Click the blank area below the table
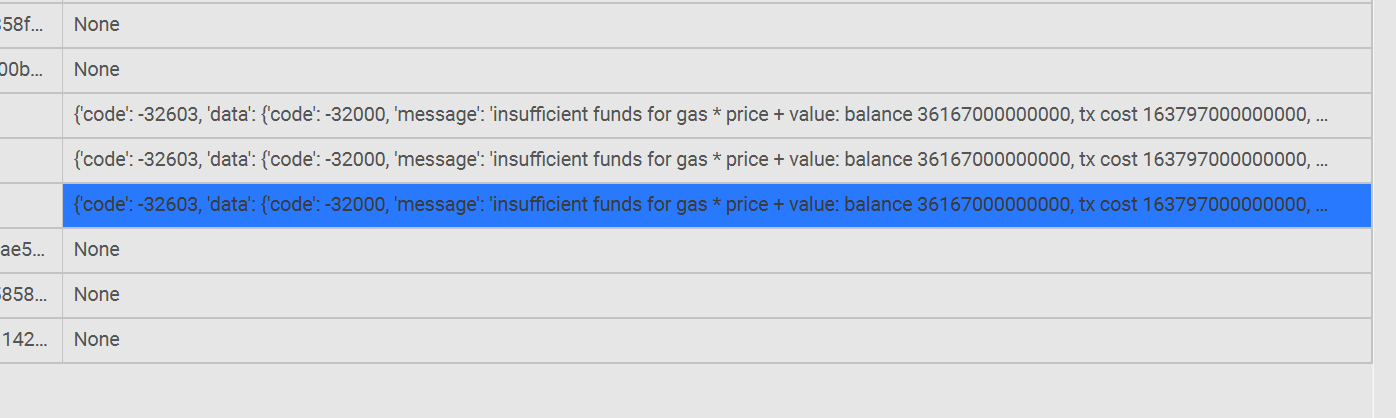 pos(700,392)
